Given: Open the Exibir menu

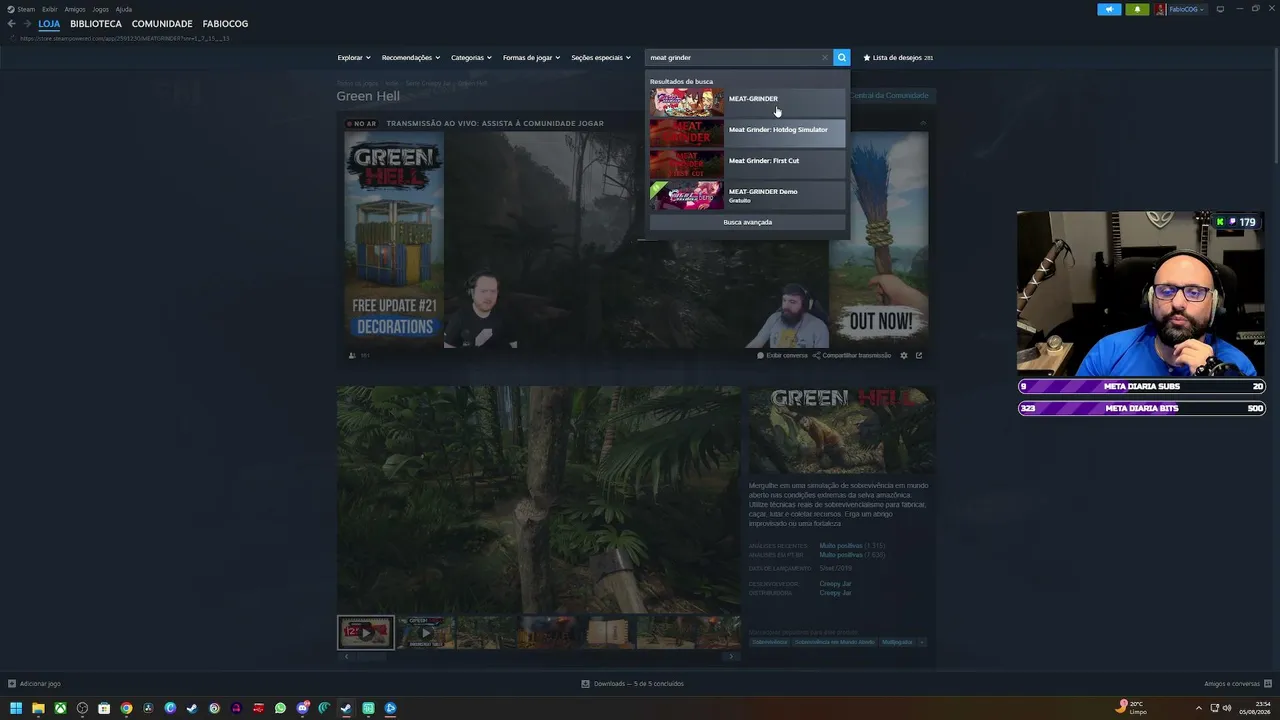Looking at the screenshot, I should tap(49, 9).
